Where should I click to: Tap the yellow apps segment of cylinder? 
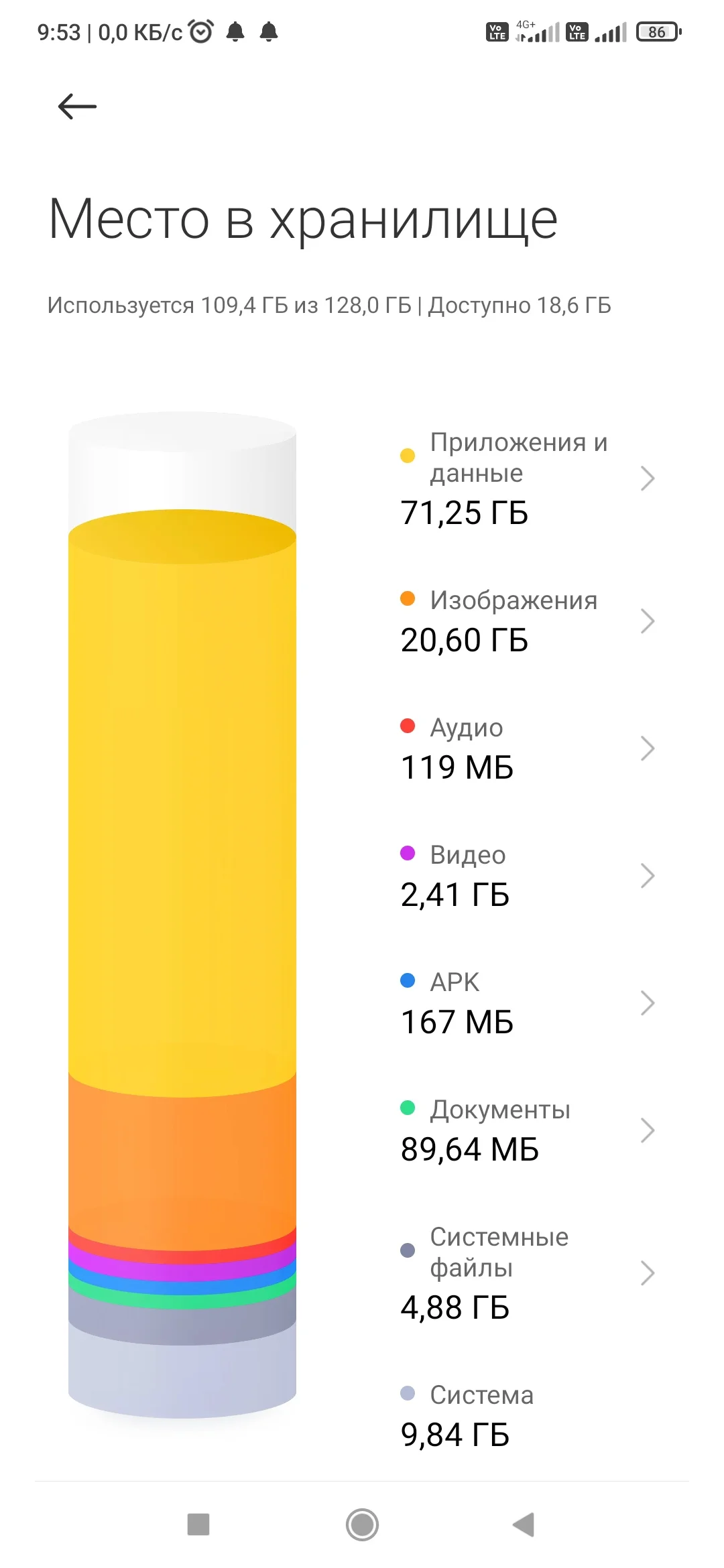point(182,804)
